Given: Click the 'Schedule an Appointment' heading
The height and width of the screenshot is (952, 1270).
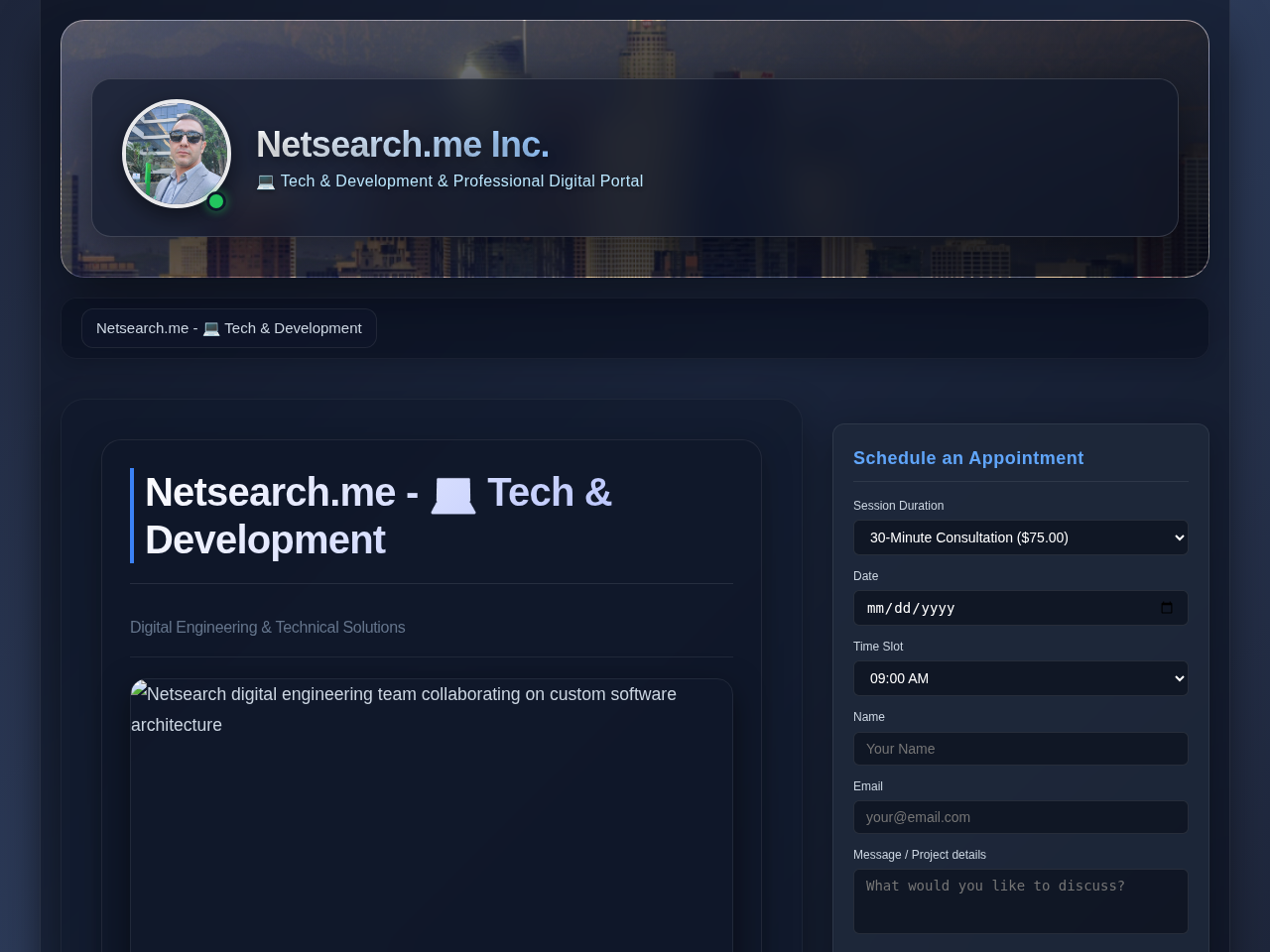Looking at the screenshot, I should coord(968,458).
